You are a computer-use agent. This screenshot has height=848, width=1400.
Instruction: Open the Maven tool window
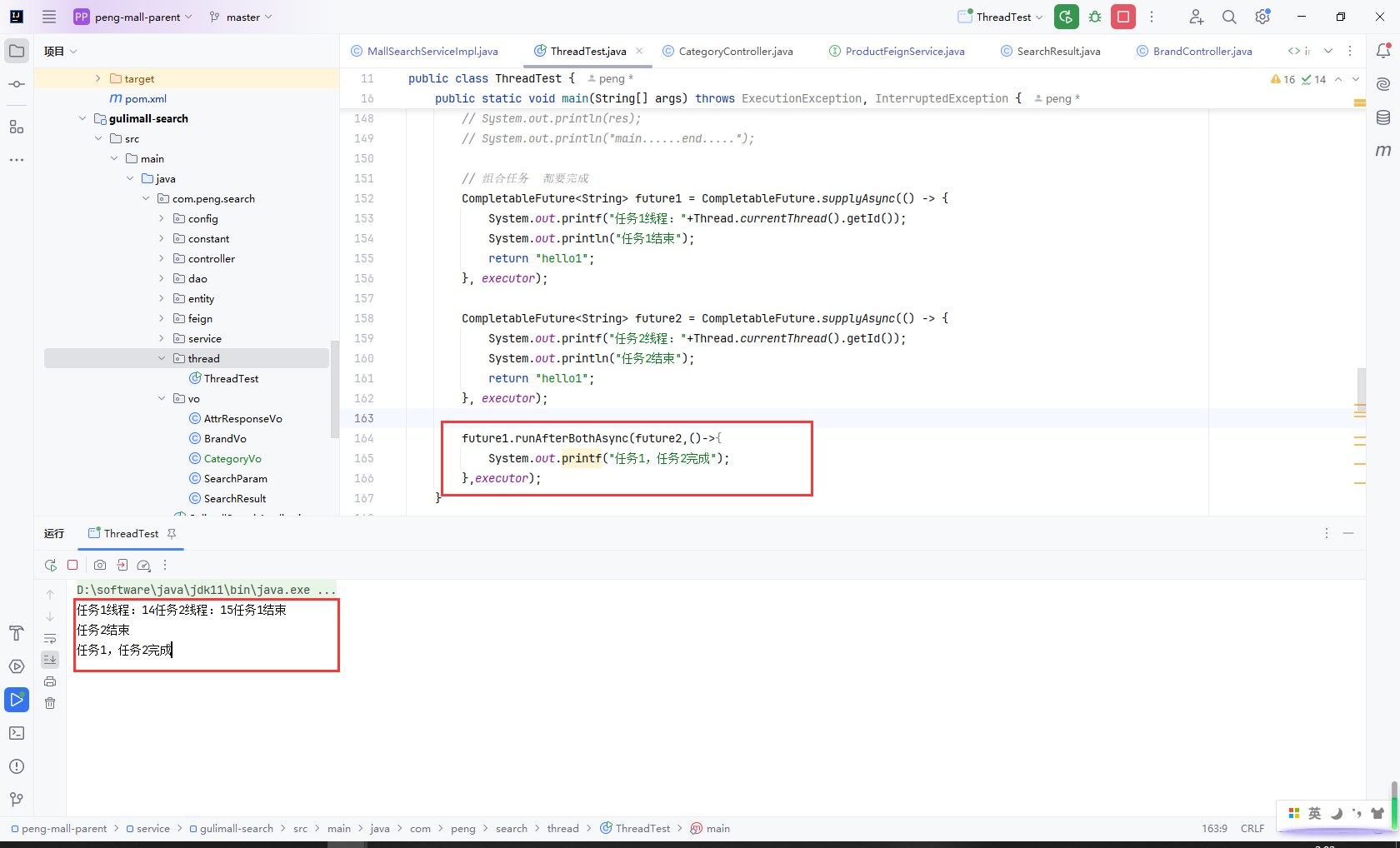[1383, 151]
